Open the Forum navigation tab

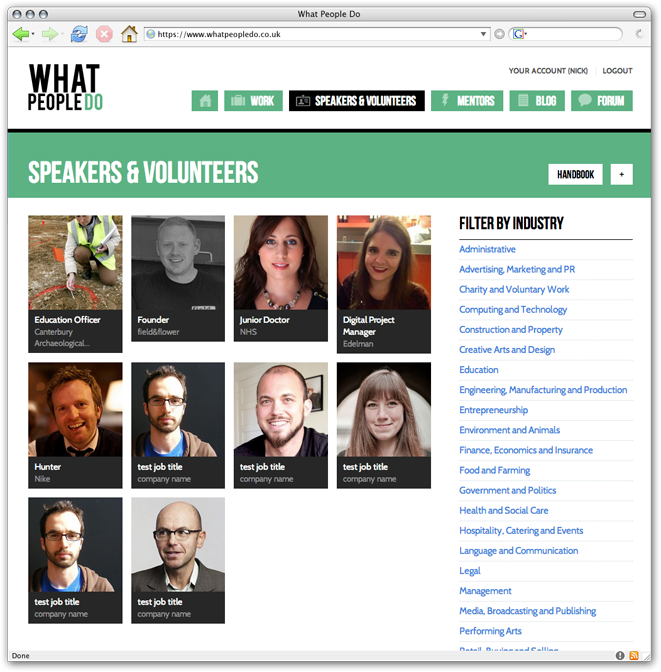tap(601, 101)
